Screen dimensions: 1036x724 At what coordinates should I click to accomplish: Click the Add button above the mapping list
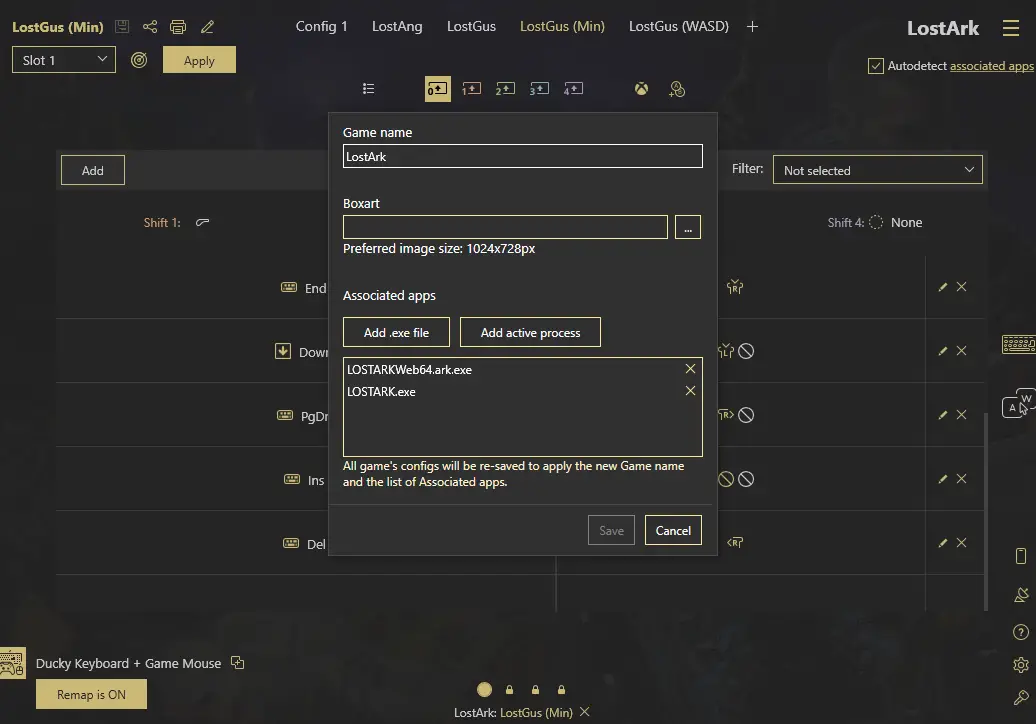(92, 170)
